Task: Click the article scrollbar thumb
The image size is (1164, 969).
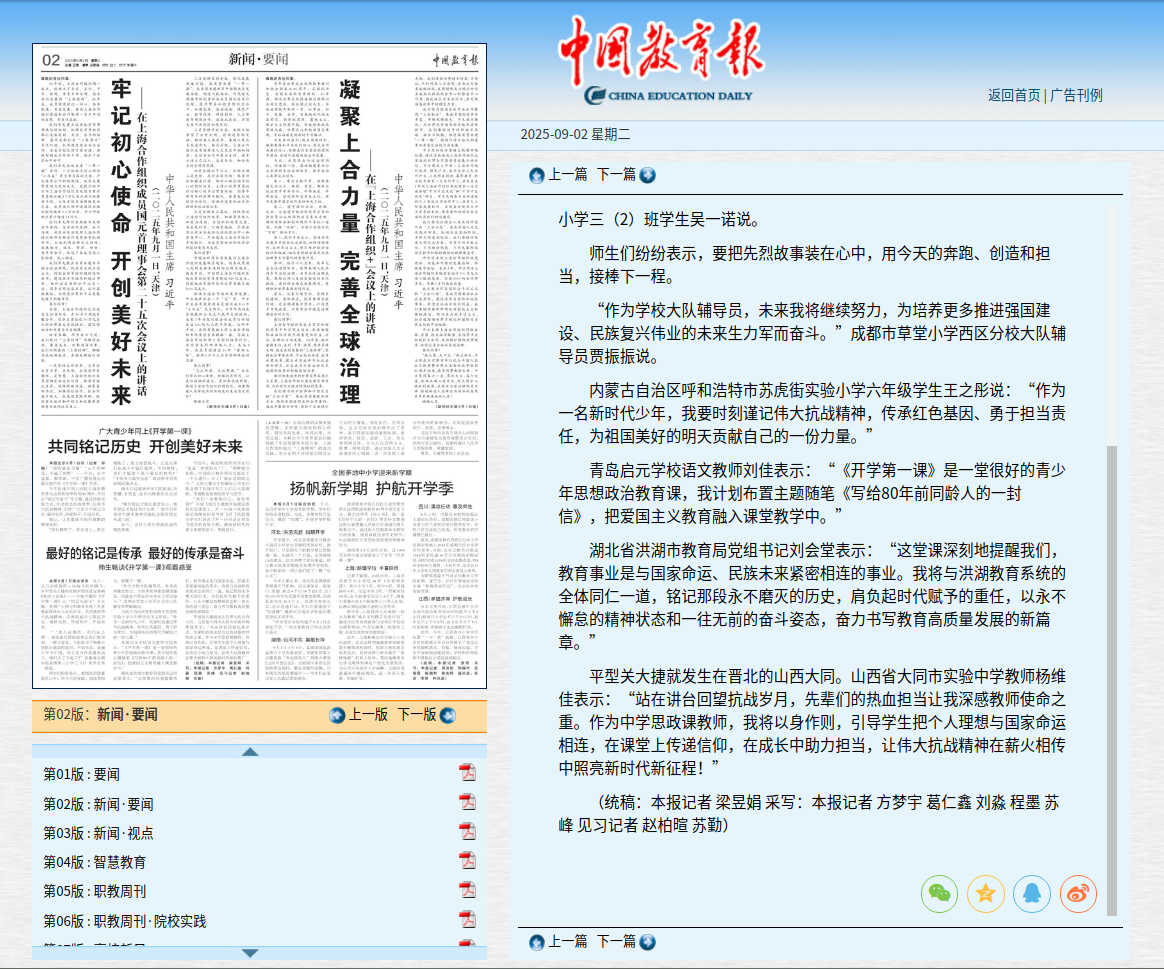Action: pos(1111,680)
